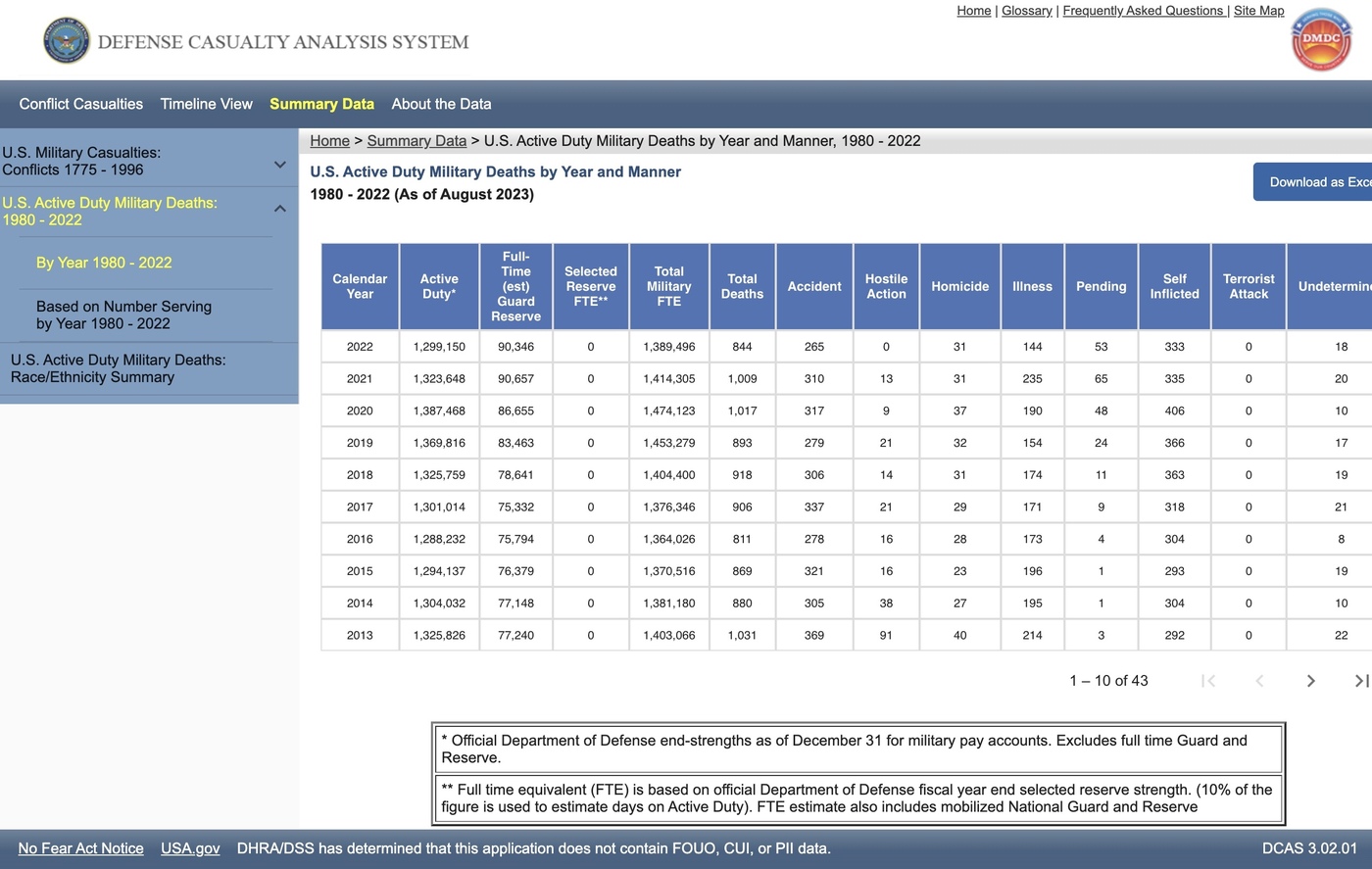
Task: Click the Department of Defense seal logo
Action: (x=66, y=41)
